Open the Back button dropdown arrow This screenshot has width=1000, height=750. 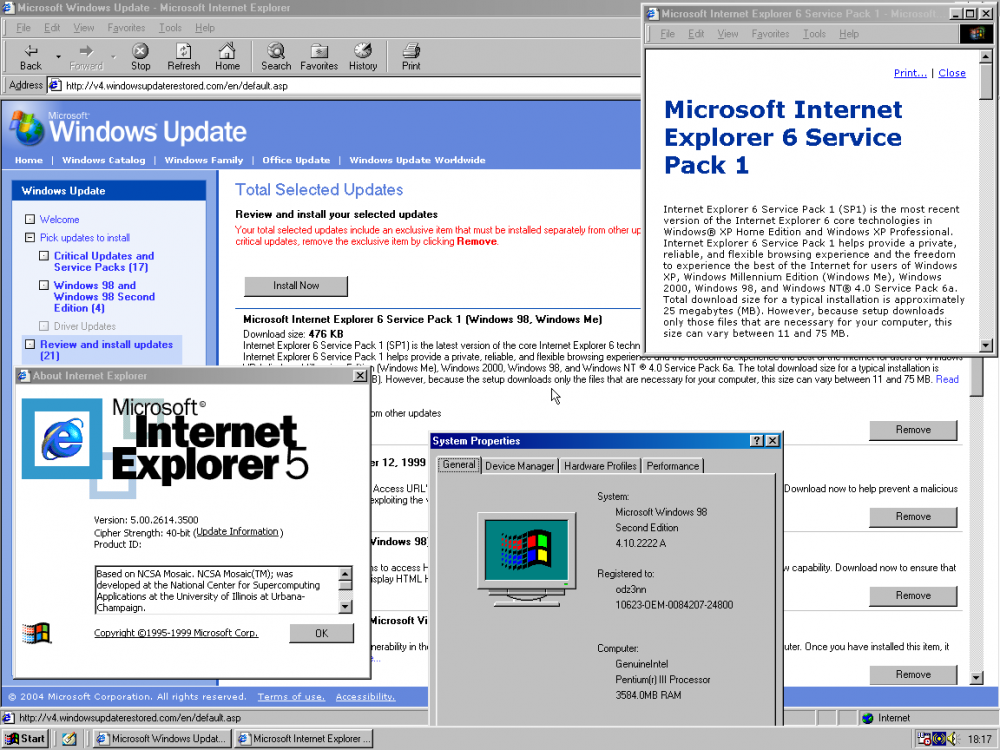click(x=58, y=57)
